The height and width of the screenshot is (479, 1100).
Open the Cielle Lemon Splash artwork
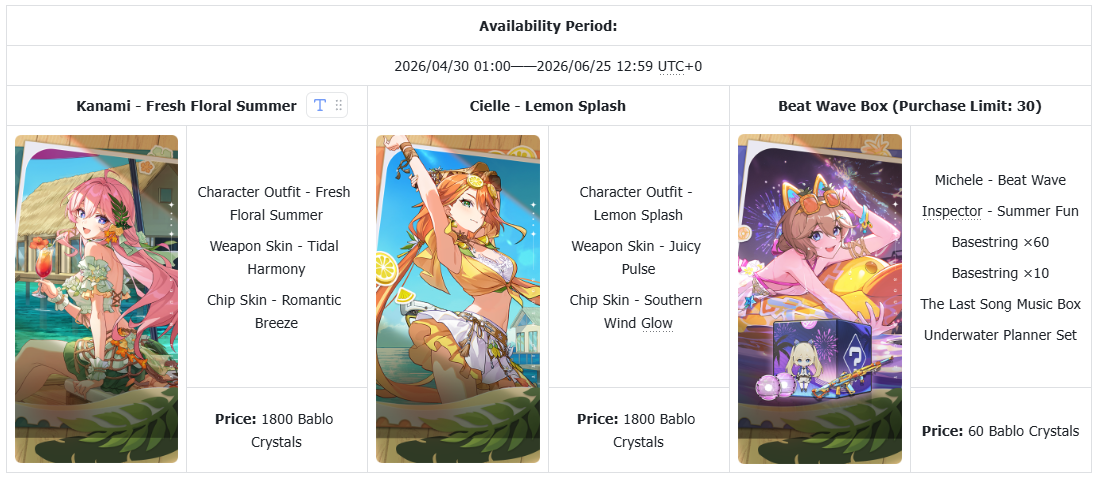[x=458, y=299]
